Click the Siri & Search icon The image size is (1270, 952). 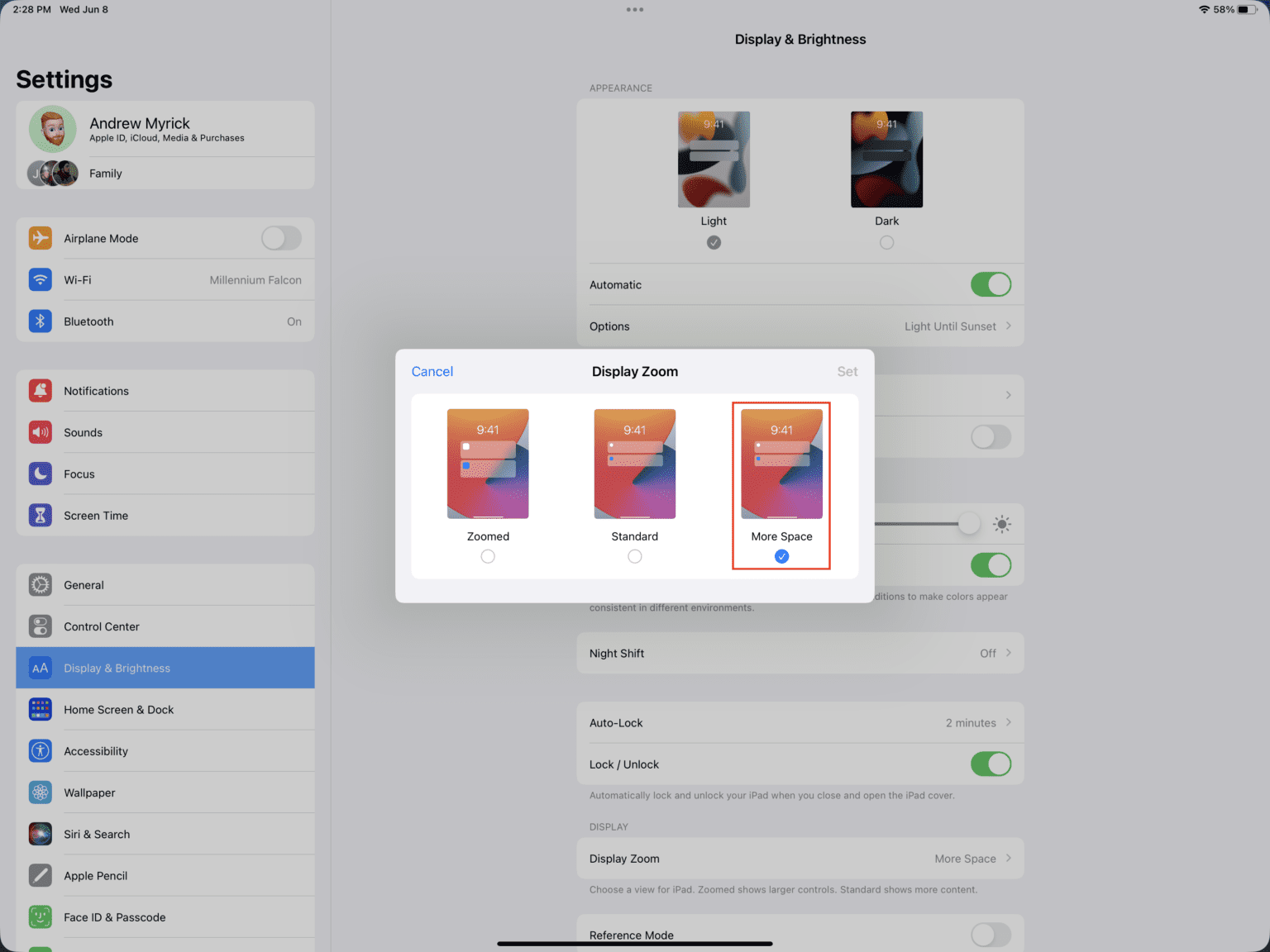click(41, 834)
